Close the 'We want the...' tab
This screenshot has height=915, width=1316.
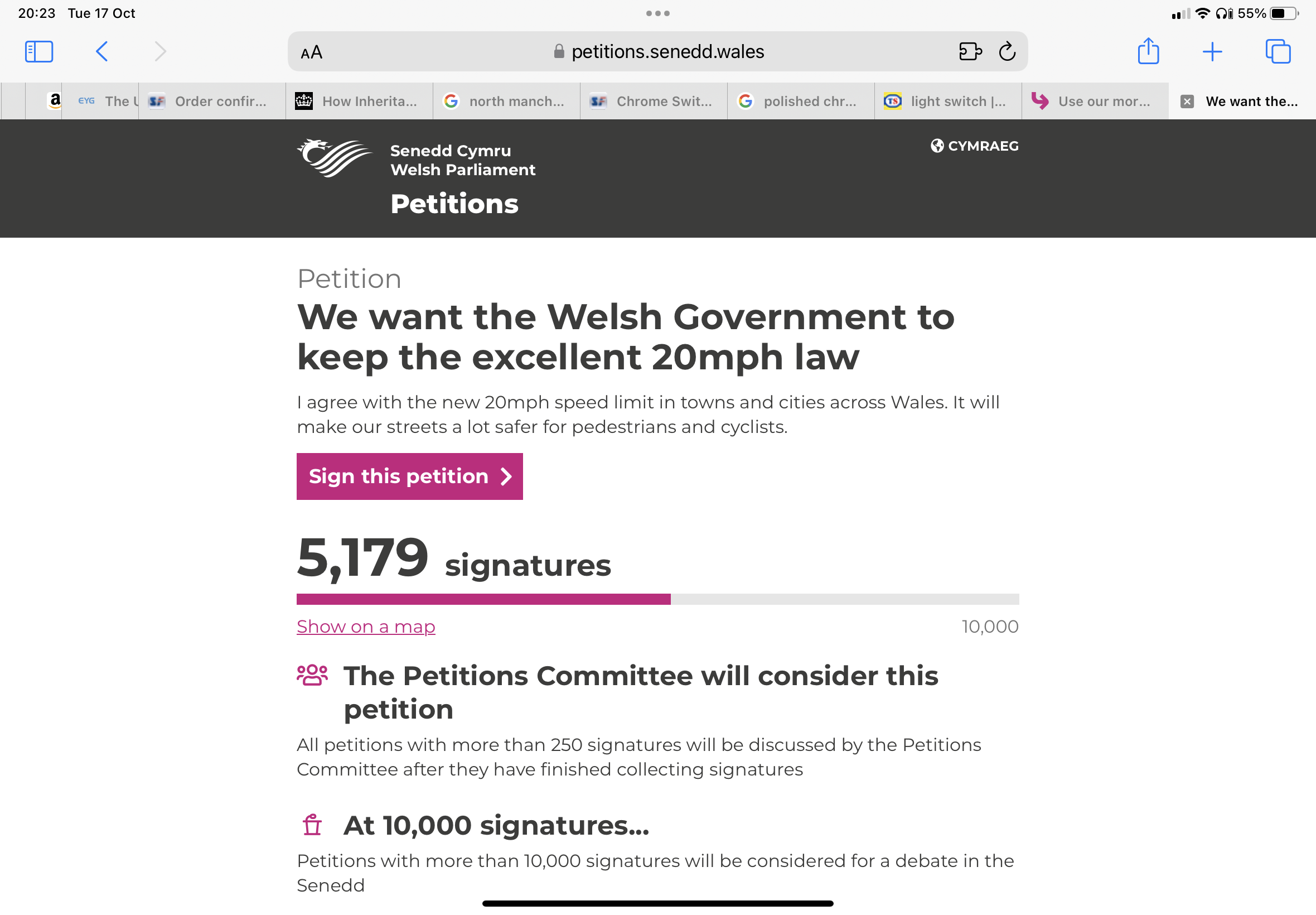1187,102
